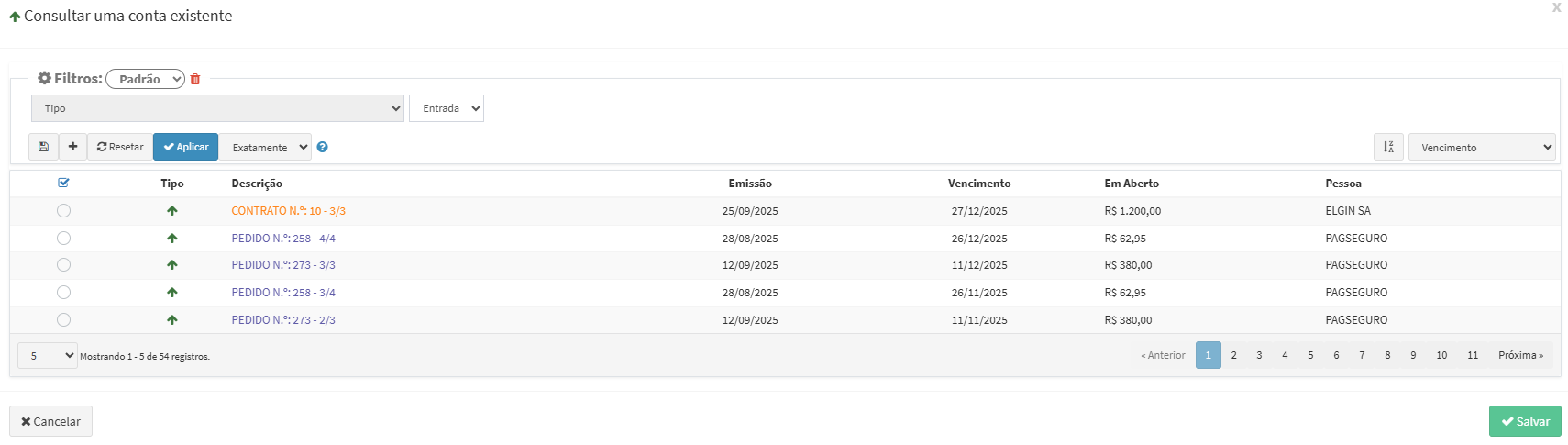Click the green Salvar button

click(x=1524, y=421)
